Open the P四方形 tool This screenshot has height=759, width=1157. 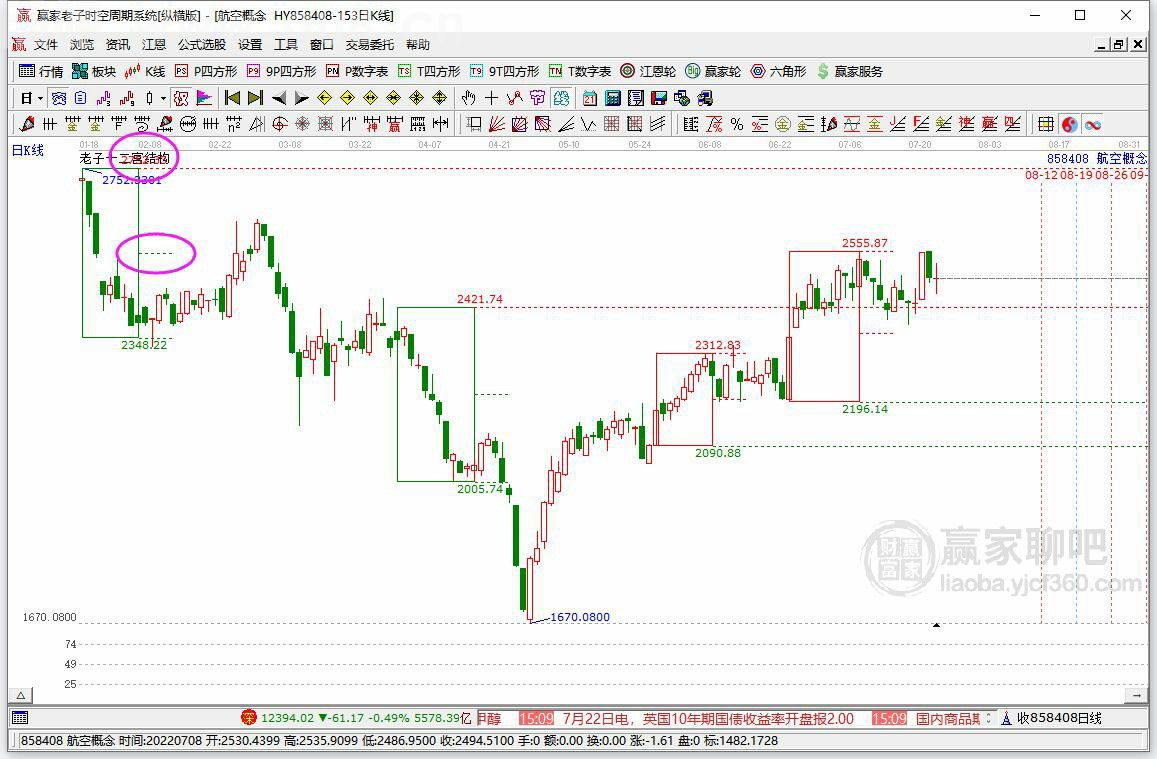(x=206, y=71)
